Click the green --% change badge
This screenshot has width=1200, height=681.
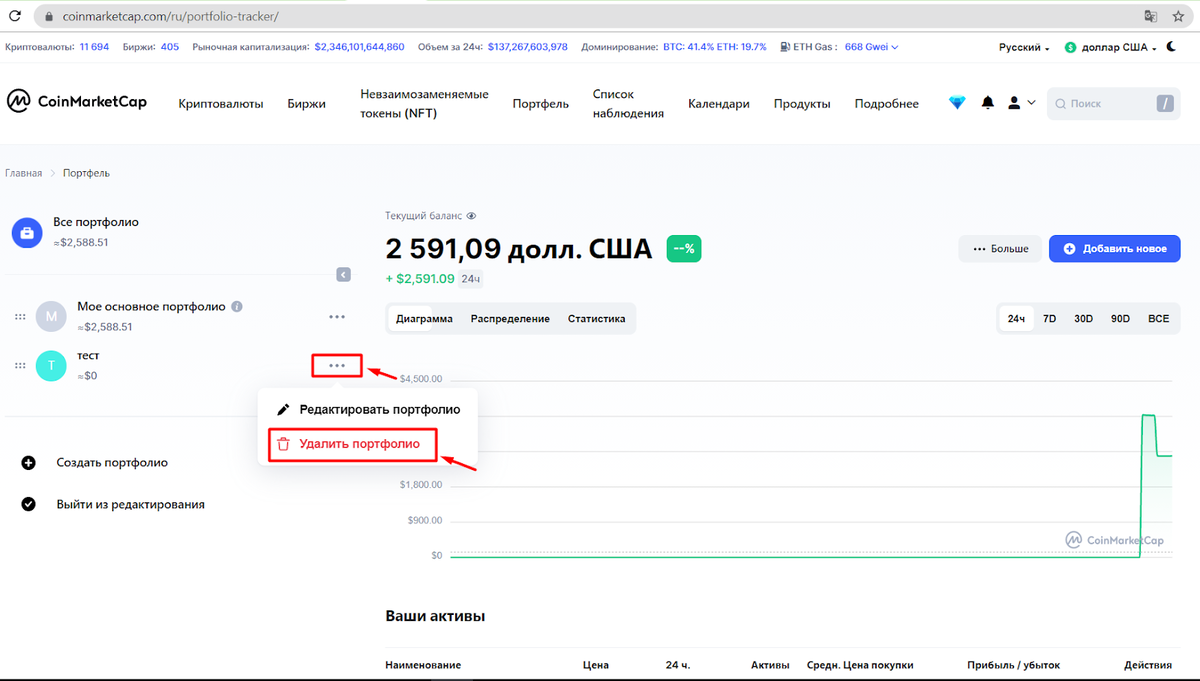click(684, 248)
